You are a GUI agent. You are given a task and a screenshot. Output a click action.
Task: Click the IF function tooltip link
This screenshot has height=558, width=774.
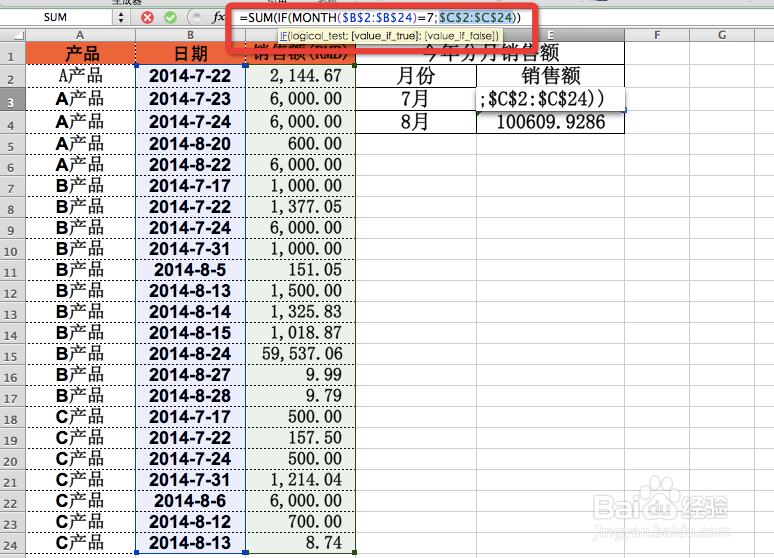click(283, 36)
